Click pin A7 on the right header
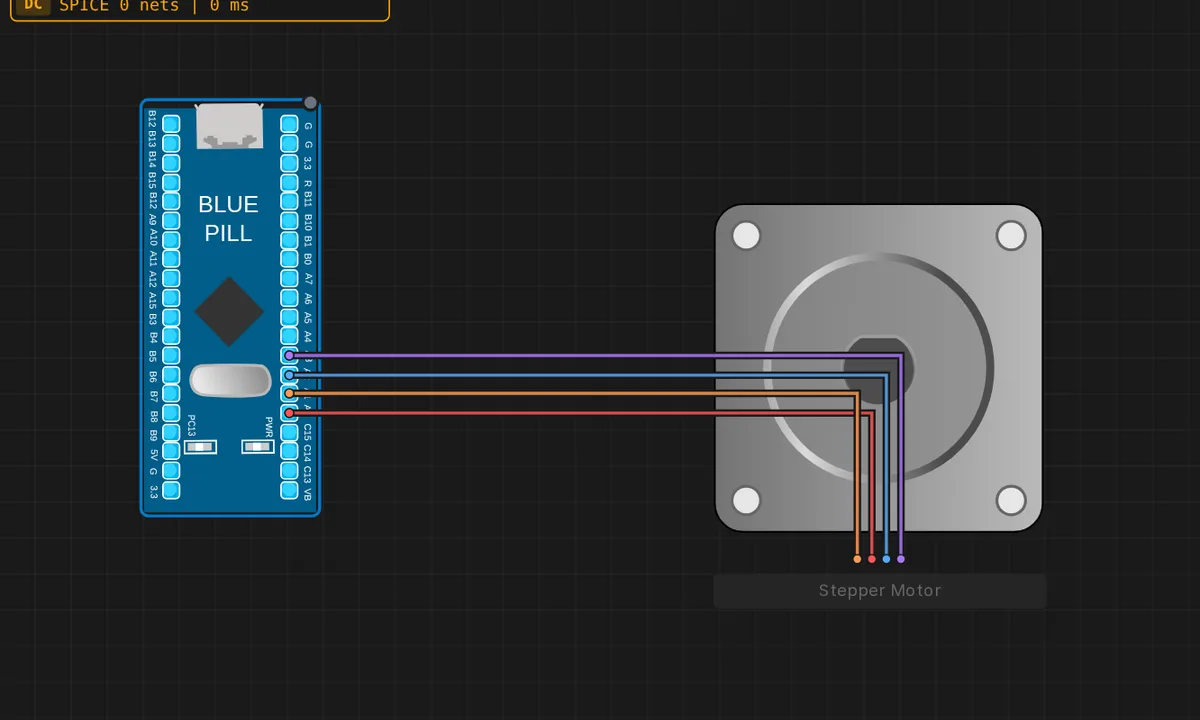The height and width of the screenshot is (720, 1200). point(289,278)
